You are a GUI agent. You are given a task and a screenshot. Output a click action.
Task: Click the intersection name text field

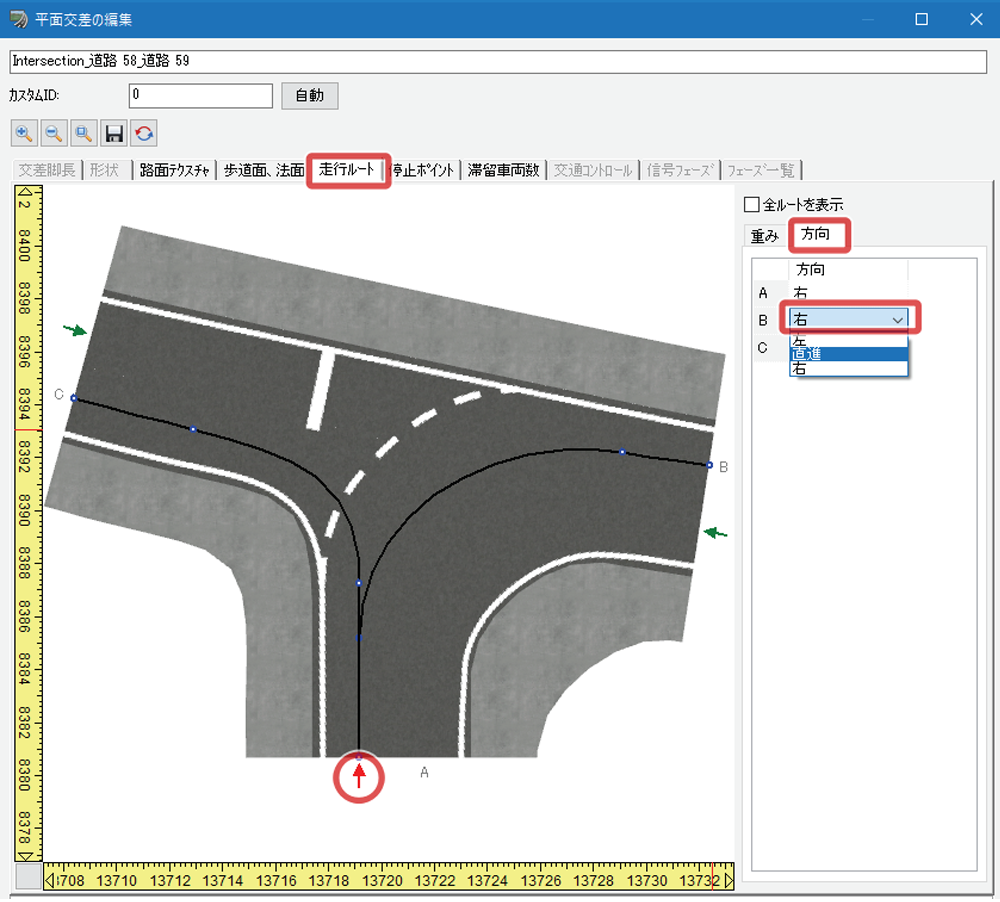point(499,61)
